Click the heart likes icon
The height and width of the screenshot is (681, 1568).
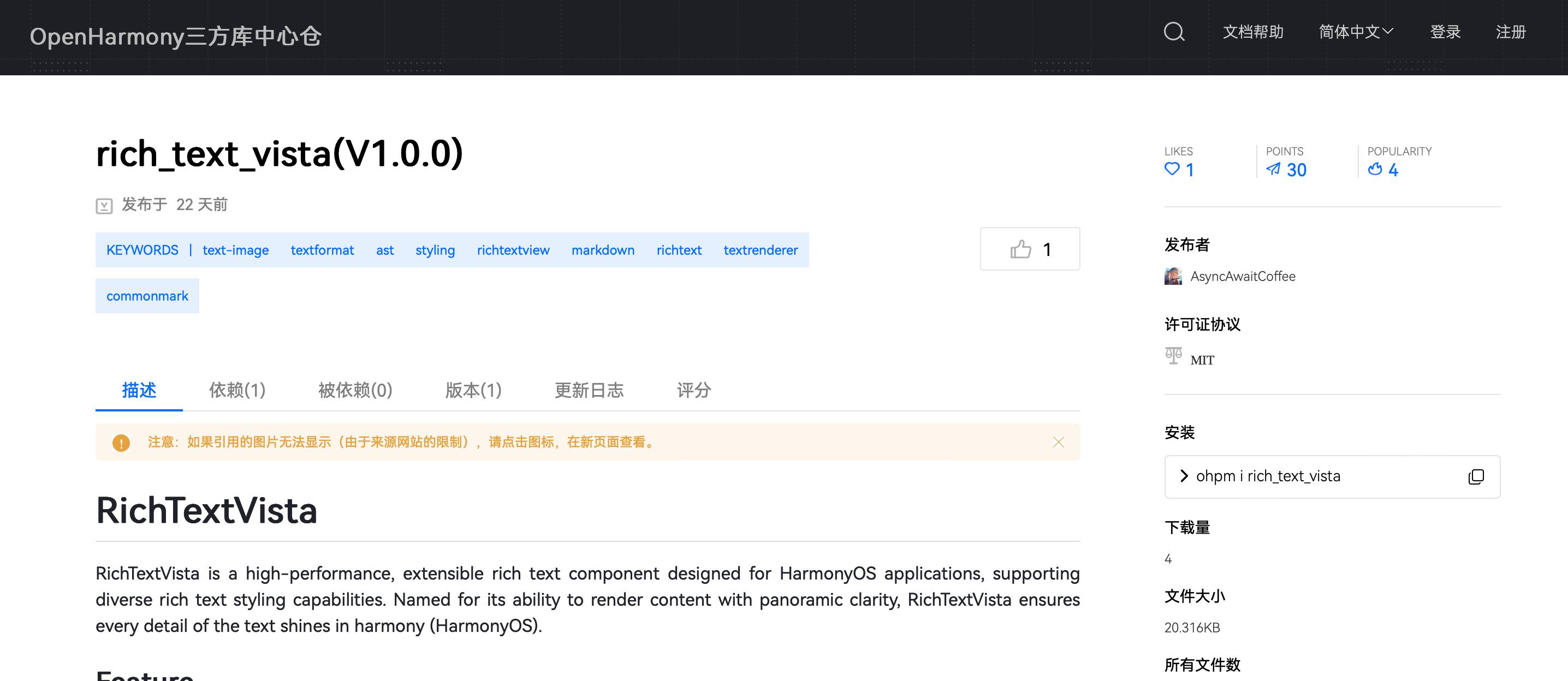tap(1172, 169)
